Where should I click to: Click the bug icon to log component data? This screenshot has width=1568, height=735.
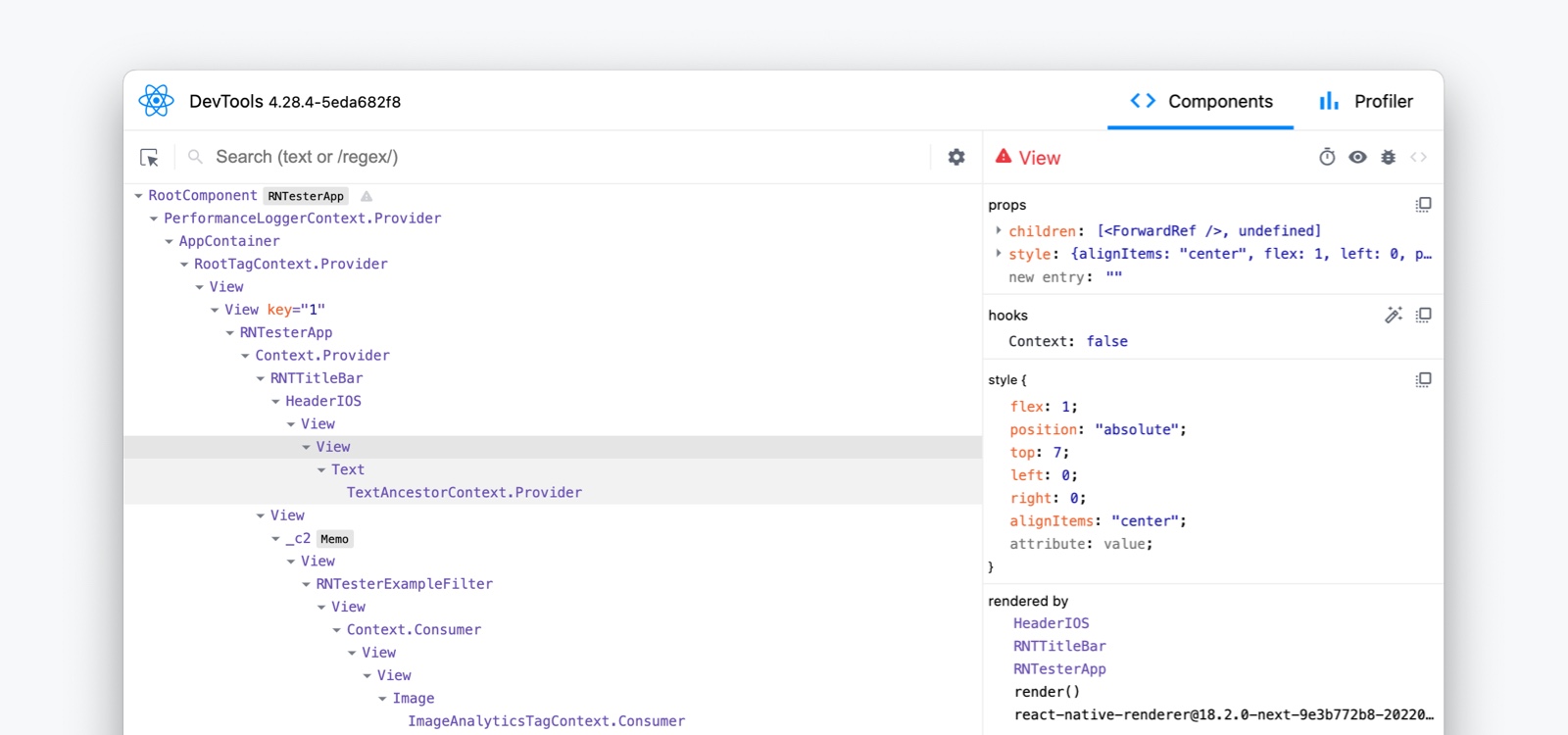click(x=1389, y=157)
